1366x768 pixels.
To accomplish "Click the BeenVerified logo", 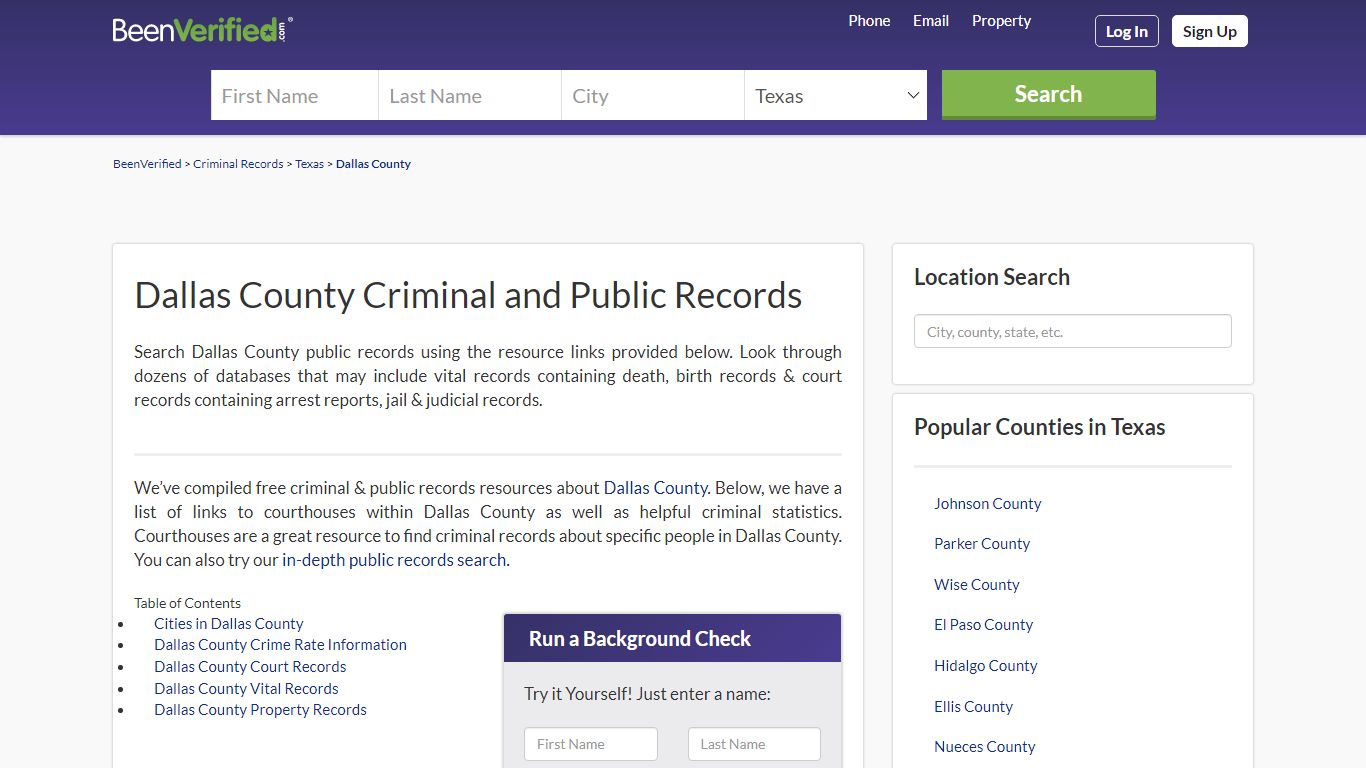I will [203, 30].
